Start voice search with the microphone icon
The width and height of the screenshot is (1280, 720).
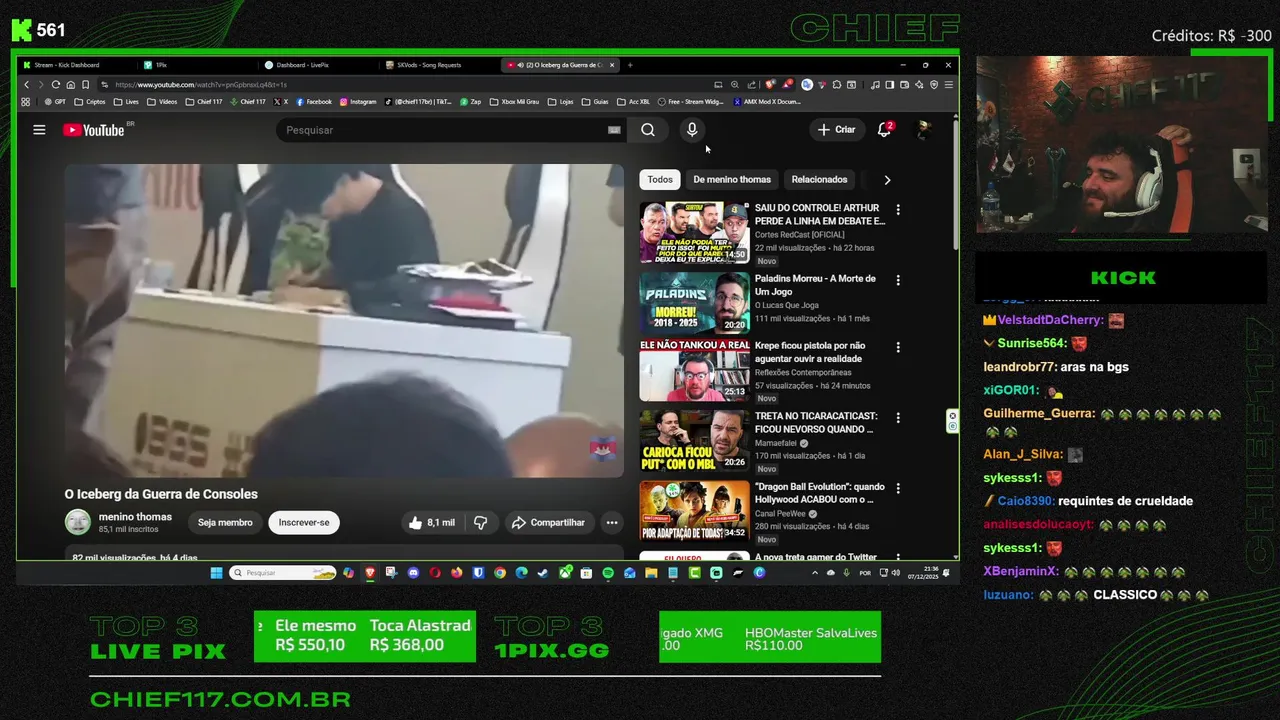[691, 130]
